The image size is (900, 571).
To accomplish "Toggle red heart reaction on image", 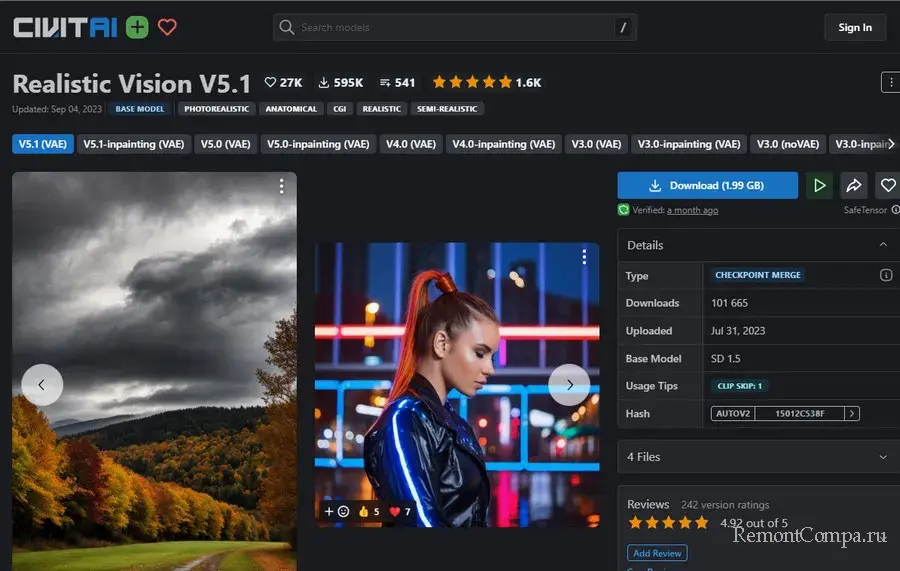I will pyautogui.click(x=400, y=511).
